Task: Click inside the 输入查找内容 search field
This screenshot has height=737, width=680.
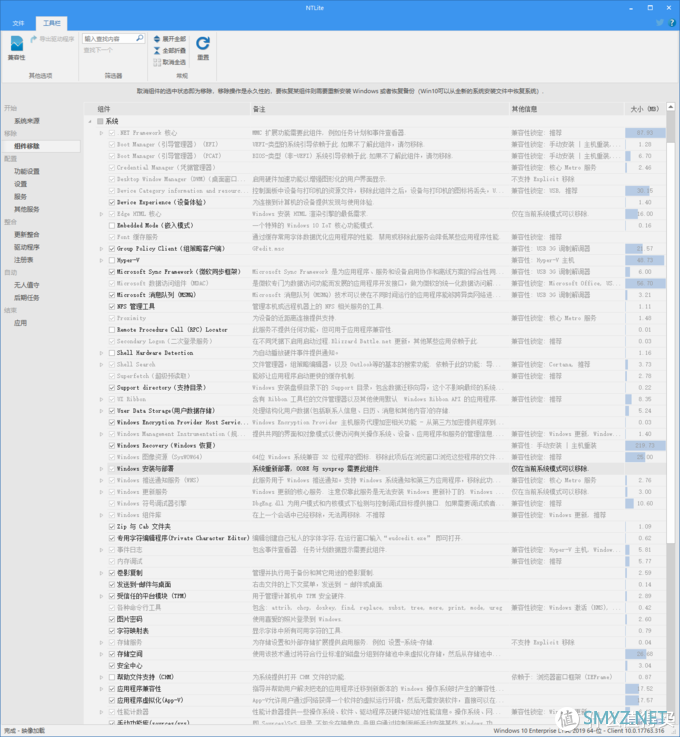Action: point(109,39)
